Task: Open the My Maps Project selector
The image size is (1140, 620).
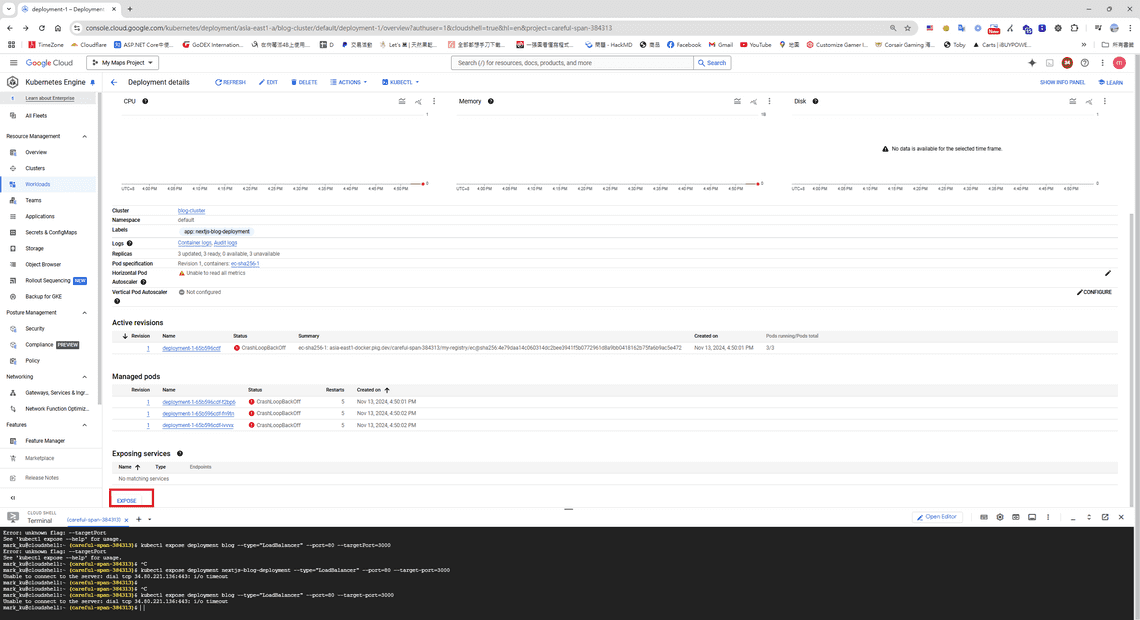Action: pyautogui.click(x=123, y=63)
